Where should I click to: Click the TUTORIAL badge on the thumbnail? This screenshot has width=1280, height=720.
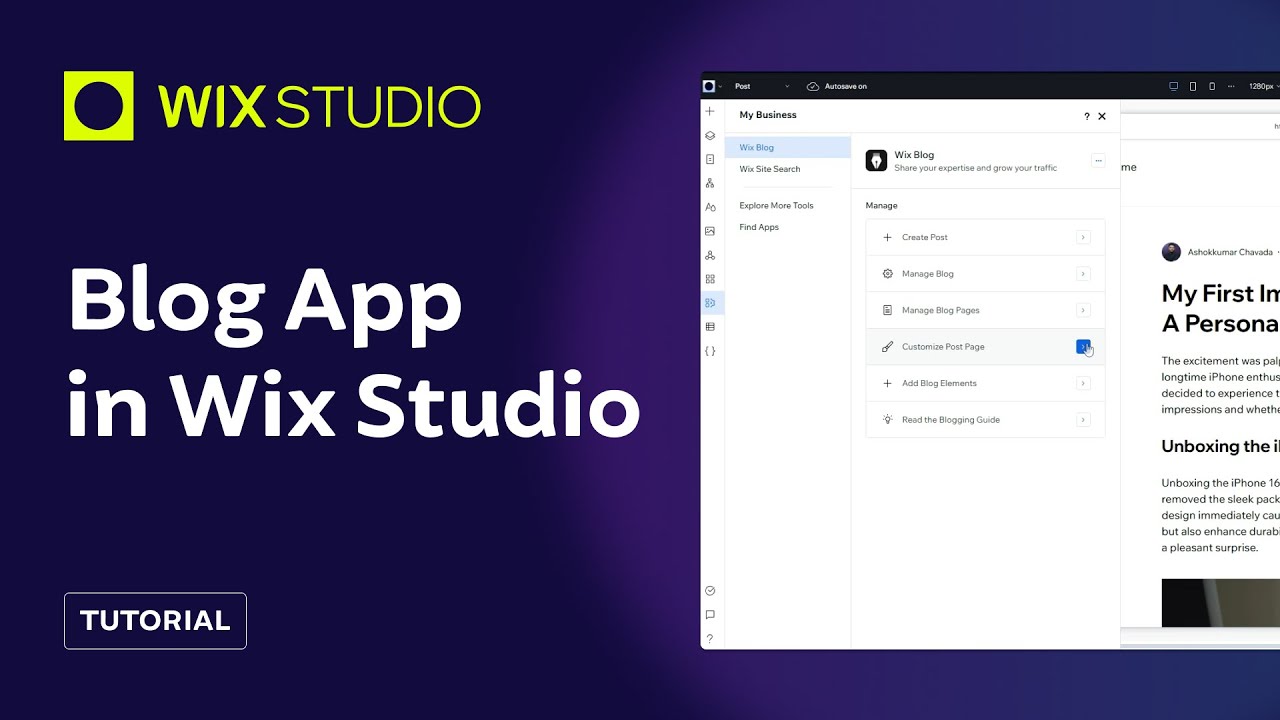tap(155, 621)
